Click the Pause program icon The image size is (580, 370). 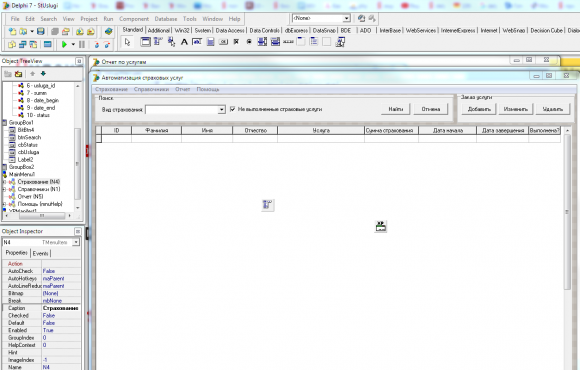tap(82, 44)
